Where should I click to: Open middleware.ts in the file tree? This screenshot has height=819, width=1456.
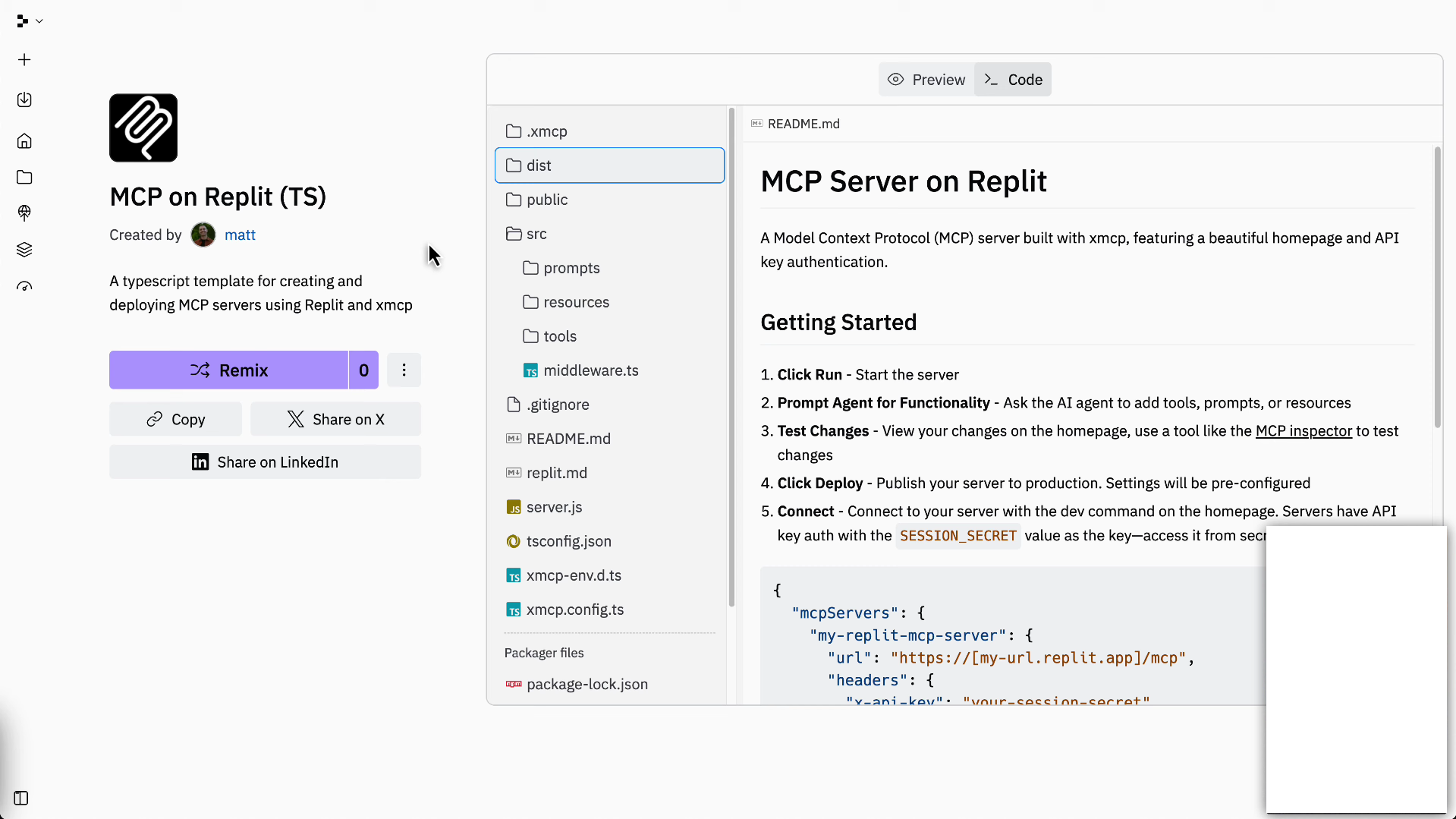point(590,370)
